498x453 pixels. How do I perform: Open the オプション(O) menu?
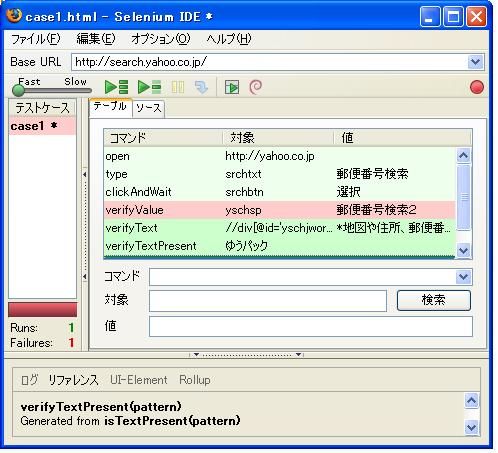pyautogui.click(x=161, y=39)
